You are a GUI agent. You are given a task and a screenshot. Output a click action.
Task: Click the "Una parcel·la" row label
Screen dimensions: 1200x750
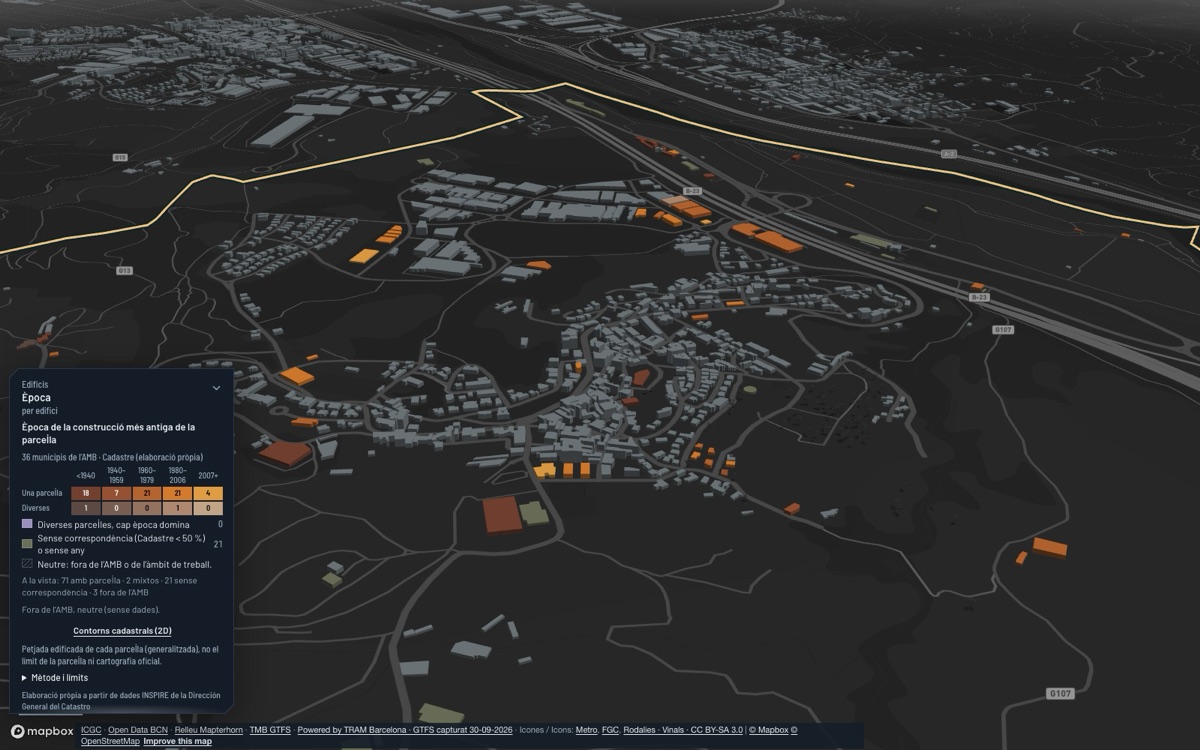coord(42,493)
